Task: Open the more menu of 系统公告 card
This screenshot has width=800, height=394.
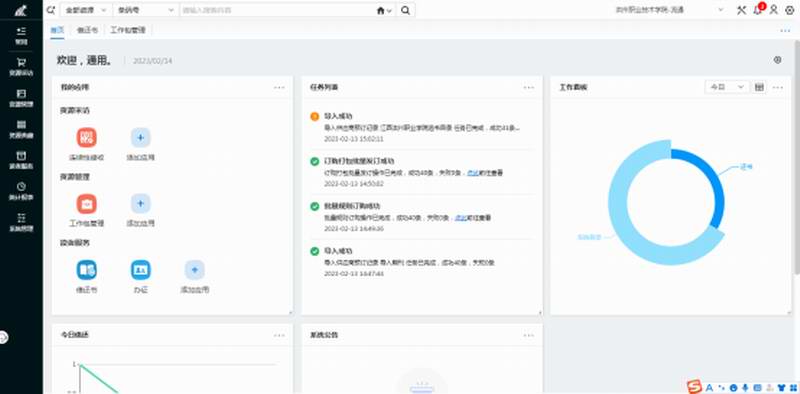Action: point(529,335)
